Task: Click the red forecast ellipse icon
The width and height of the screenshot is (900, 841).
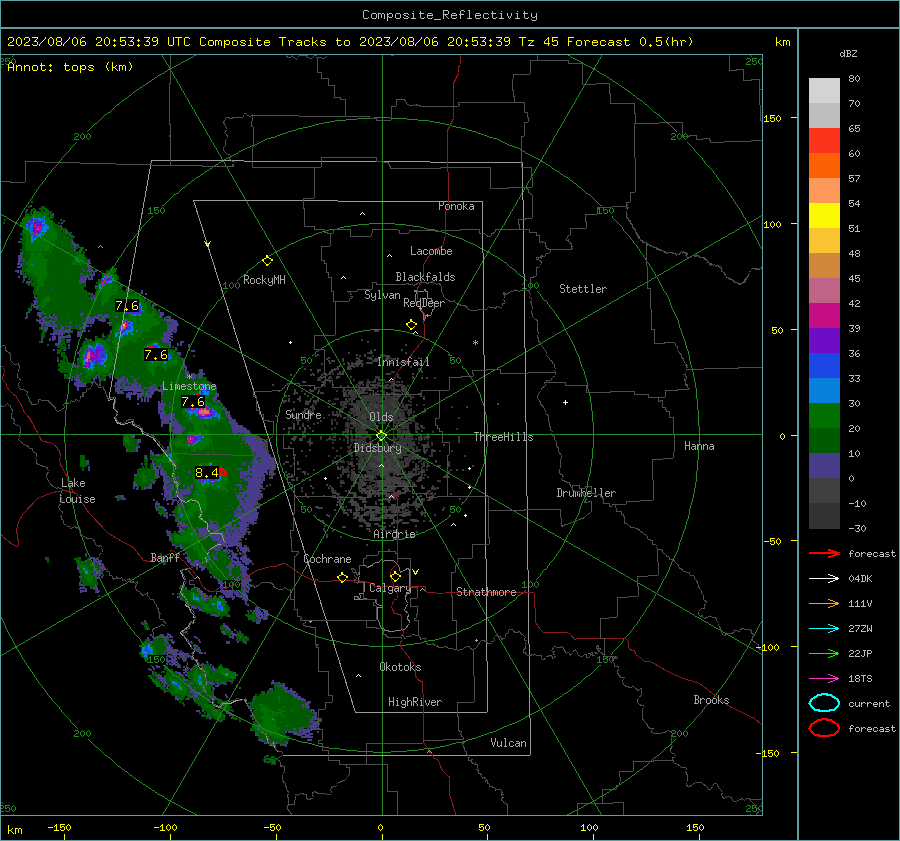Action: 824,728
